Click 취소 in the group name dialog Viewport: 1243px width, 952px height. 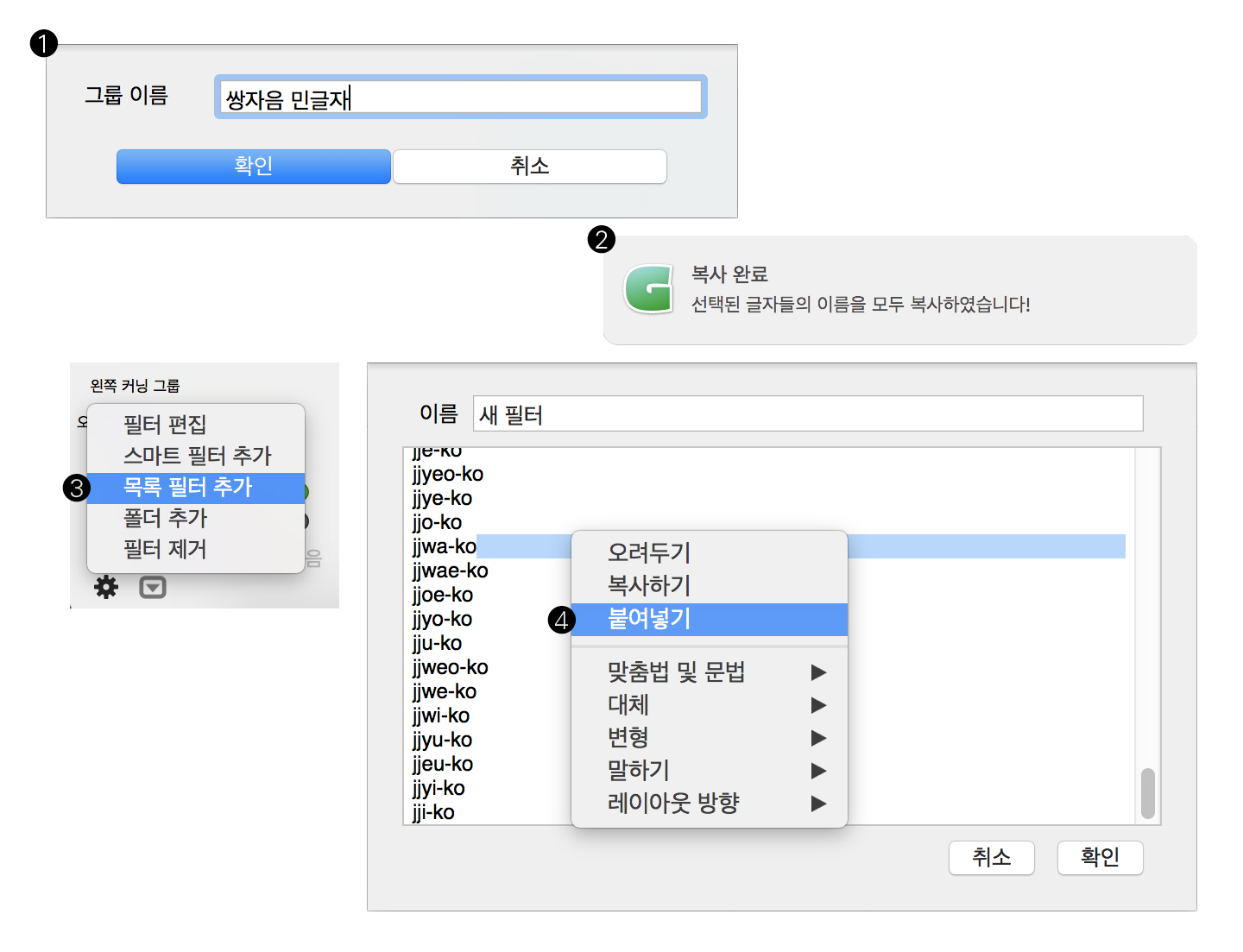[530, 167]
